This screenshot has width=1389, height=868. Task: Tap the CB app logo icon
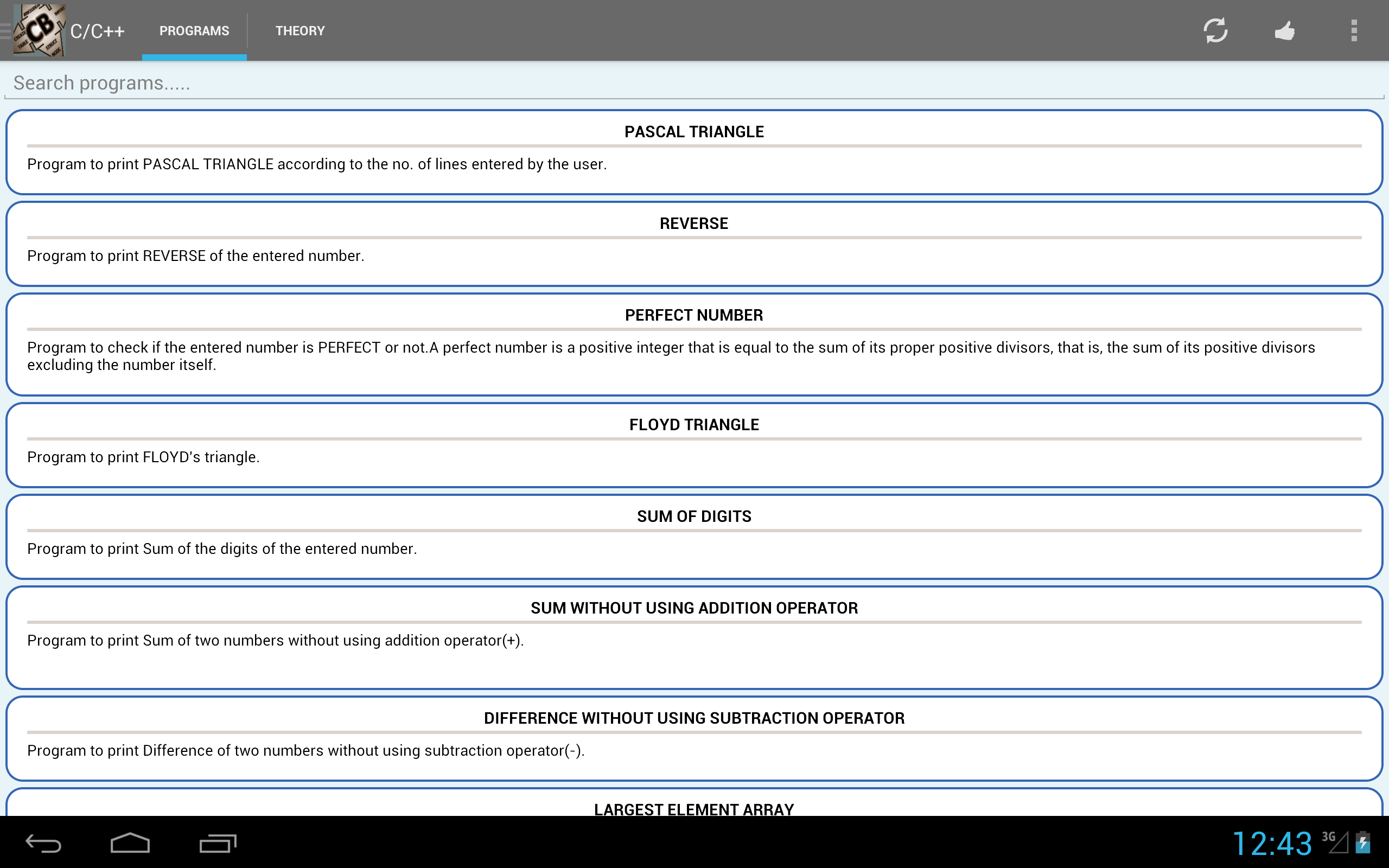point(39,30)
